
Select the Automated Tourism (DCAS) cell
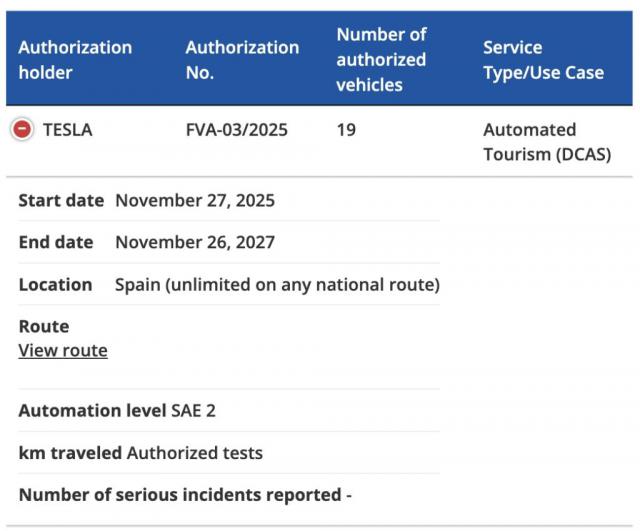tap(546, 142)
